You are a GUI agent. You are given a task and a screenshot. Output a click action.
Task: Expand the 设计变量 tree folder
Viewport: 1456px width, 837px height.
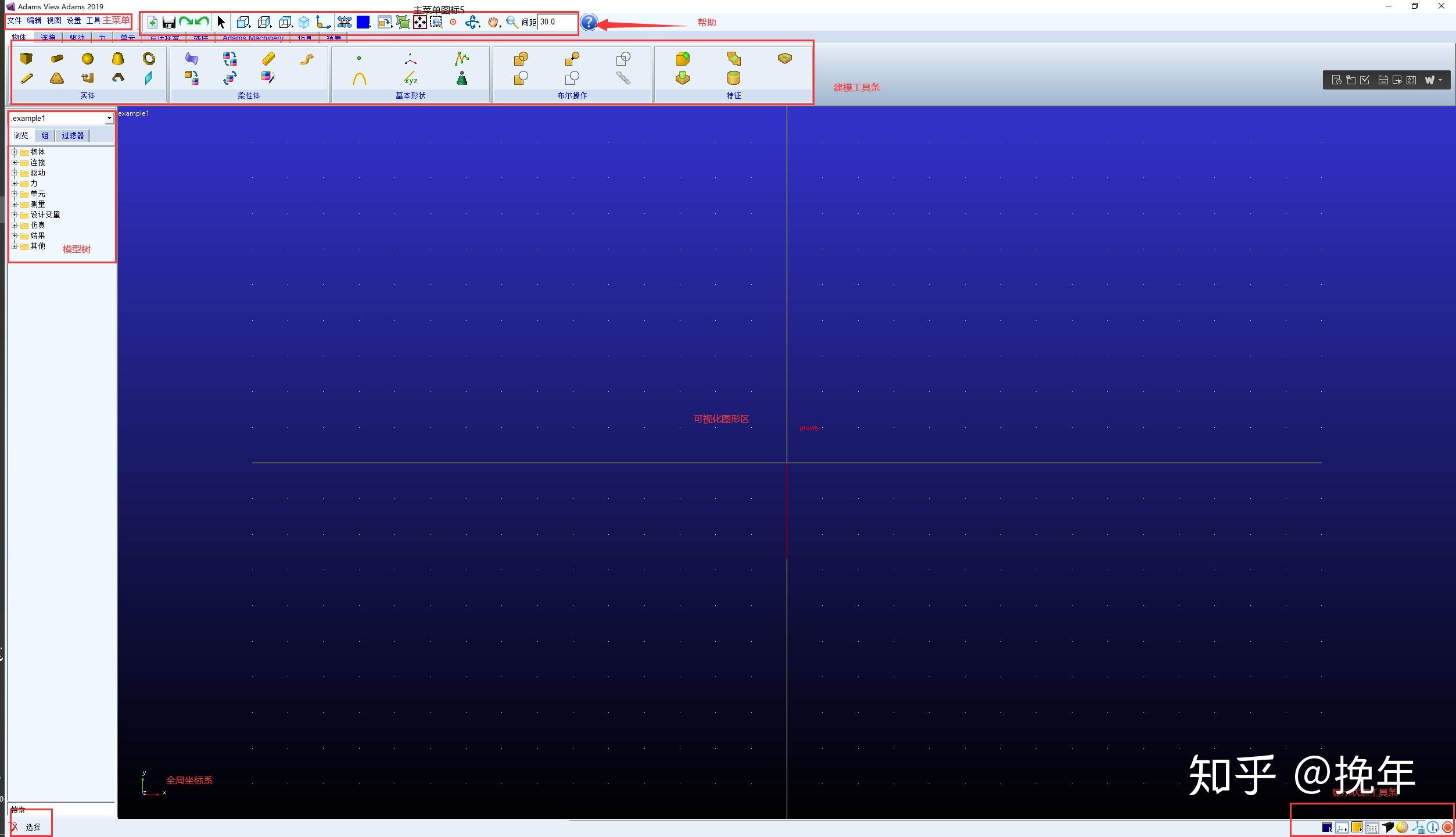(x=15, y=214)
